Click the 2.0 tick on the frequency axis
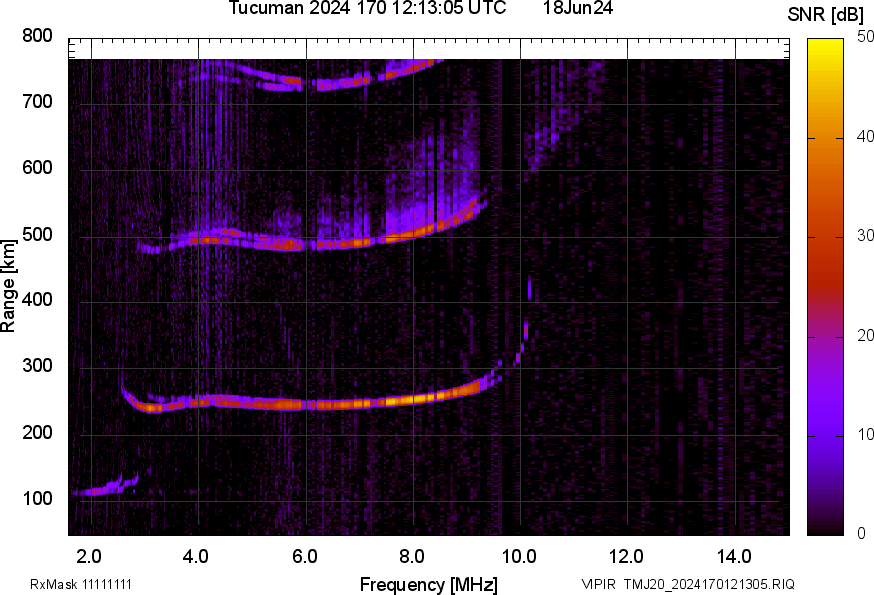The image size is (874, 595). (89, 556)
